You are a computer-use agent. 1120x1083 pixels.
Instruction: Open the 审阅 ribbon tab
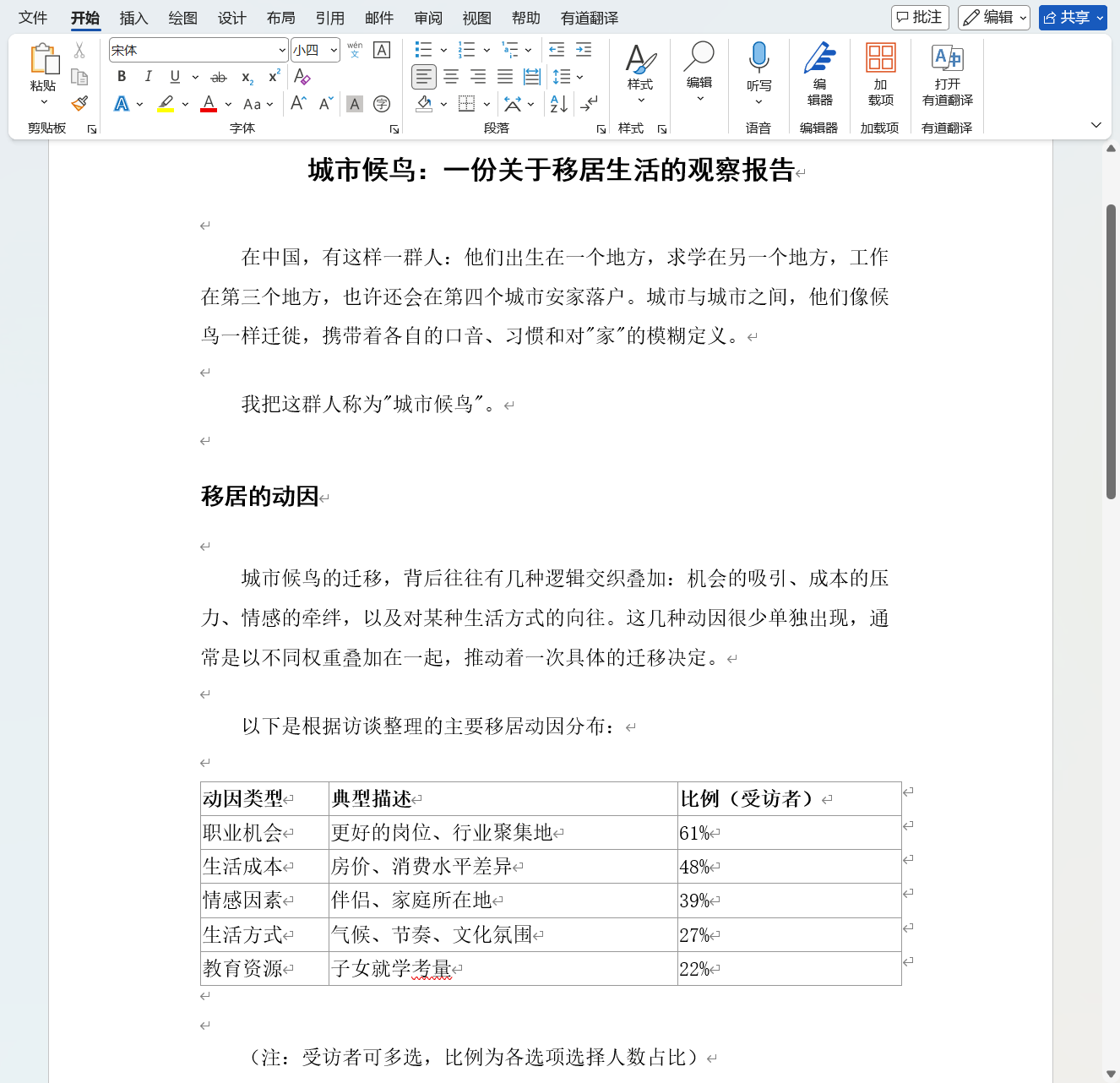tap(427, 18)
